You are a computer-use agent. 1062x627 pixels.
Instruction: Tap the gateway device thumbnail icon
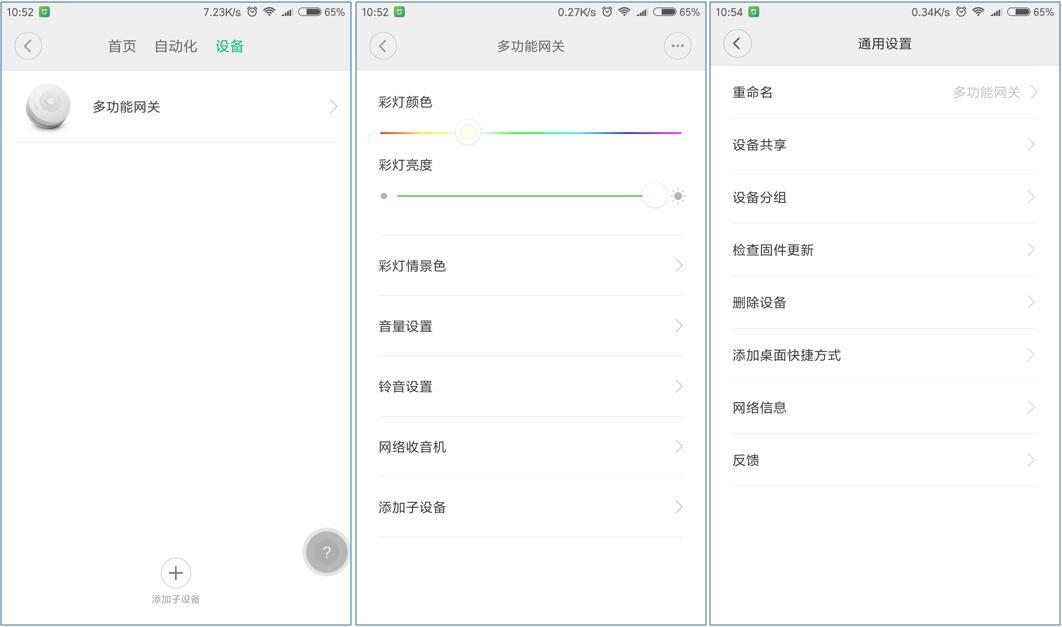tap(48, 106)
